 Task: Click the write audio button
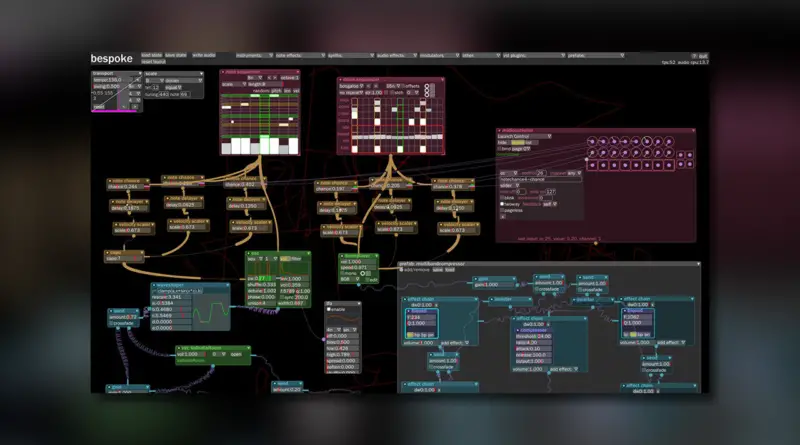point(203,55)
